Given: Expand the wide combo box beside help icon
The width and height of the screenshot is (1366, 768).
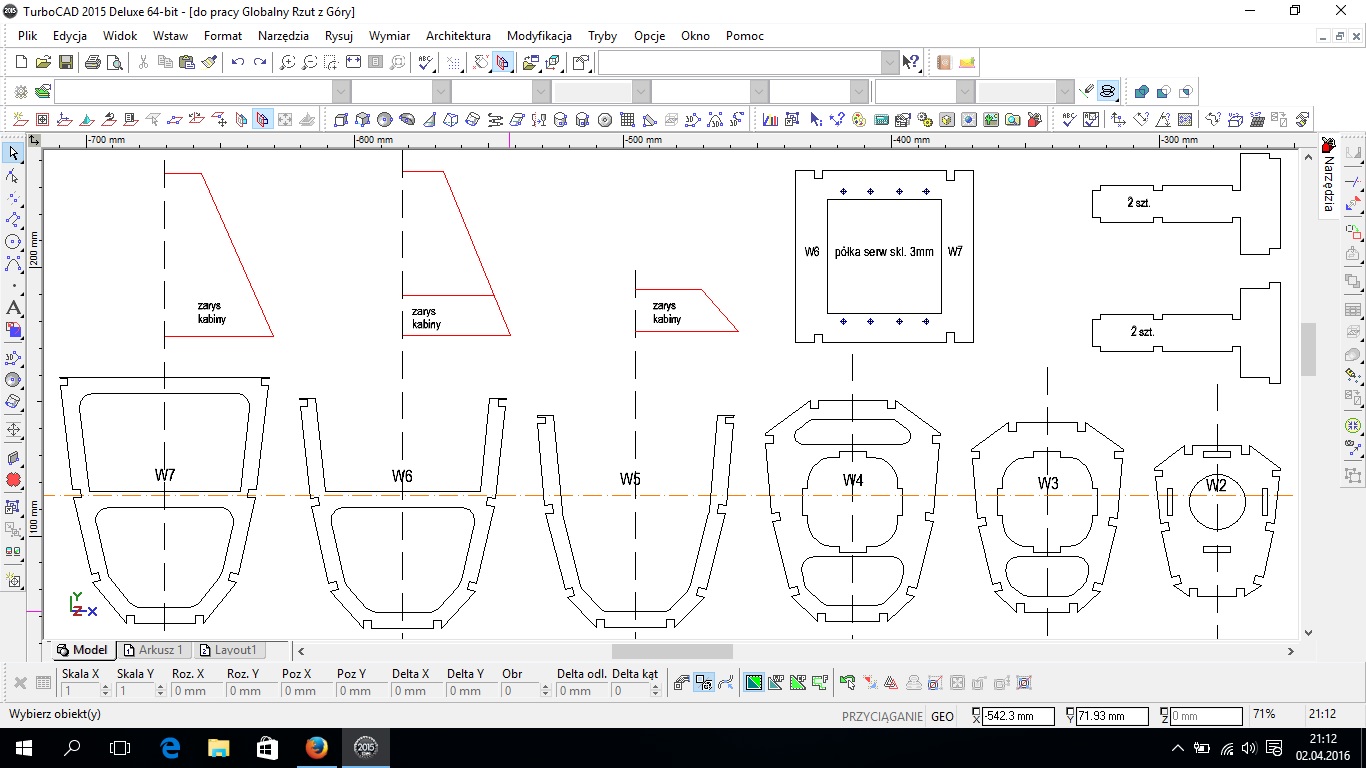Looking at the screenshot, I should [890, 62].
